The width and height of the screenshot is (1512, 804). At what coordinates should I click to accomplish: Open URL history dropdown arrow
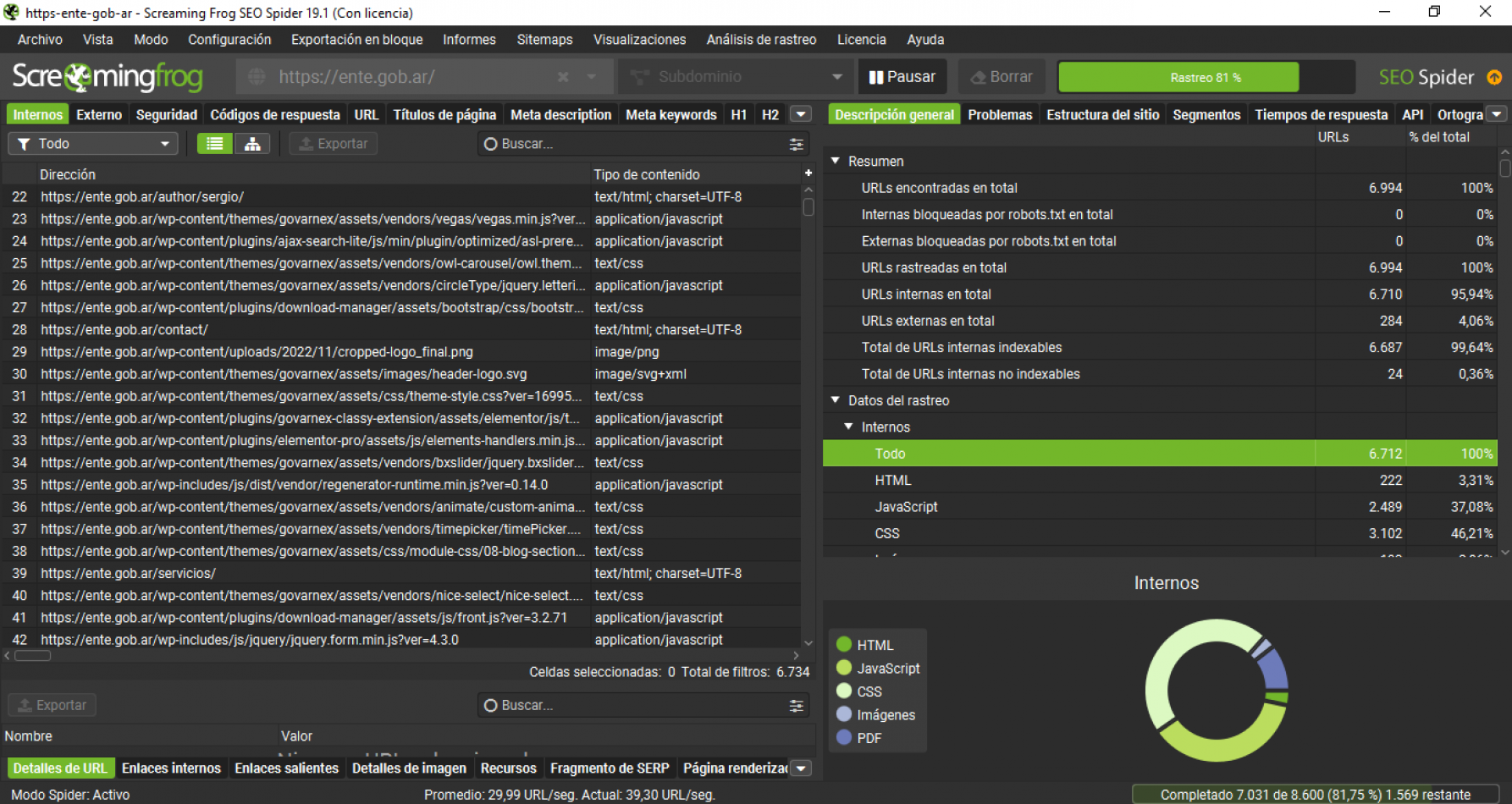(592, 77)
